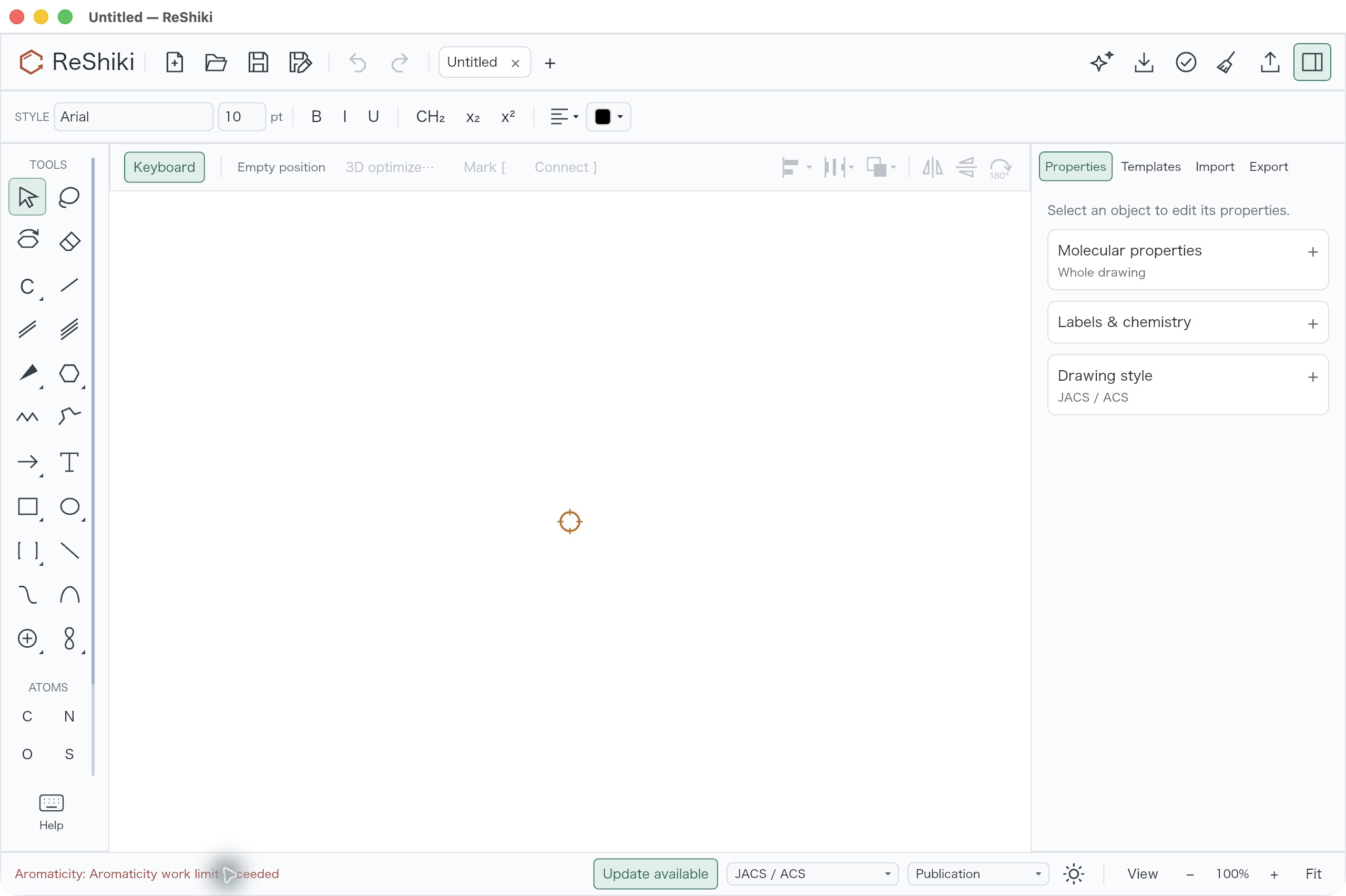The image size is (1346, 896).
Task: Add a new document tab
Action: 549,62
